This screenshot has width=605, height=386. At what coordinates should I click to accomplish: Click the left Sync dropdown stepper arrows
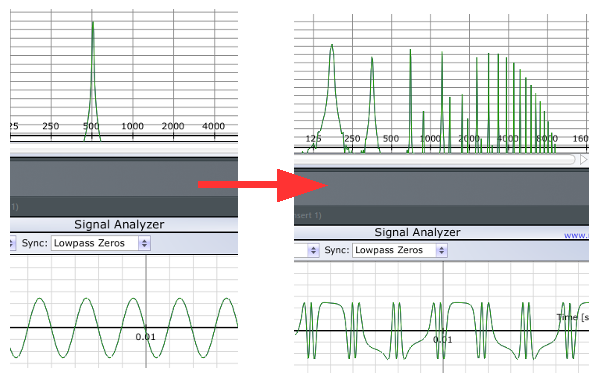(x=144, y=243)
